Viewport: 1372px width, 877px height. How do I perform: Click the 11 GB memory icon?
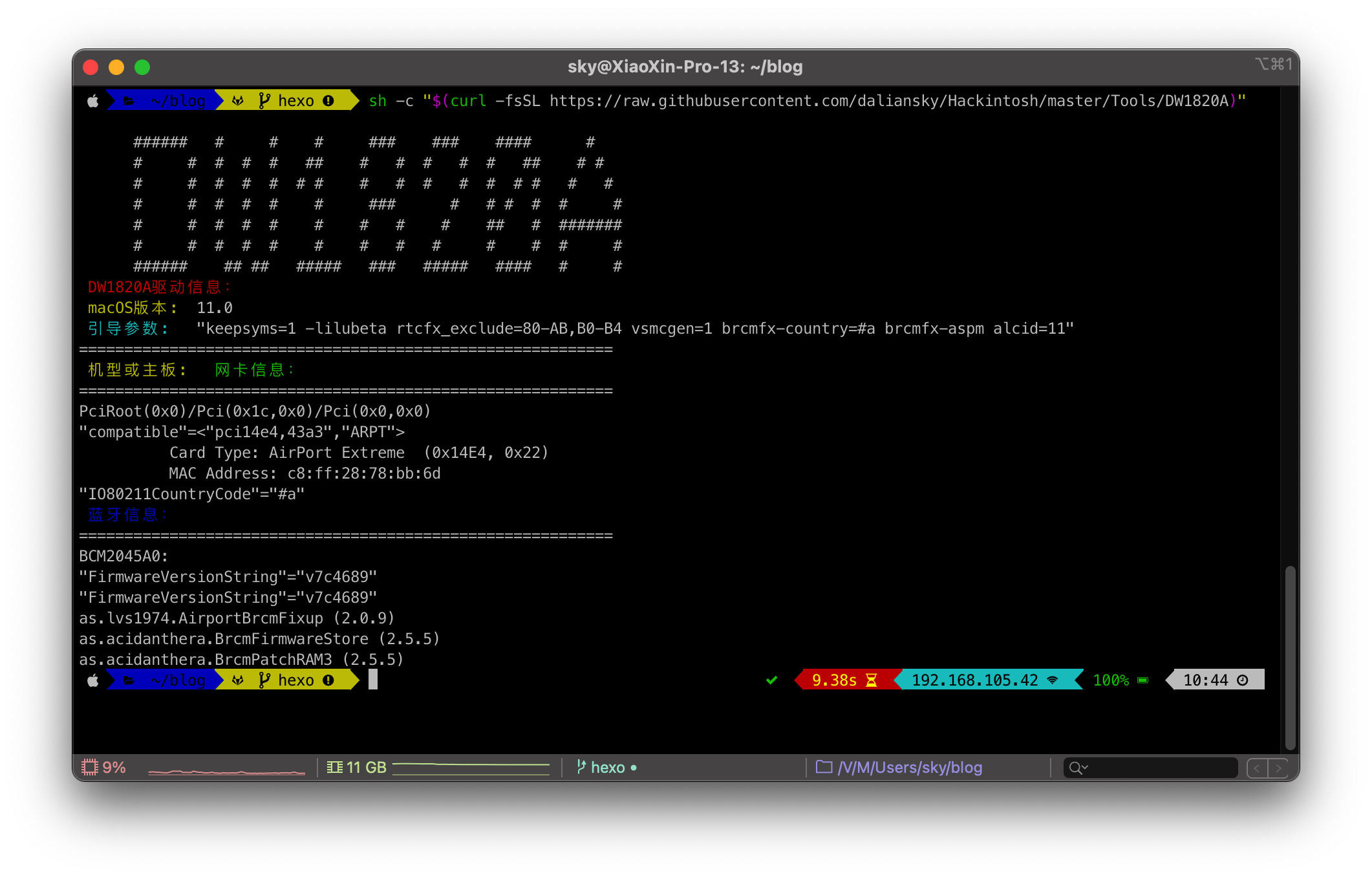(x=334, y=767)
